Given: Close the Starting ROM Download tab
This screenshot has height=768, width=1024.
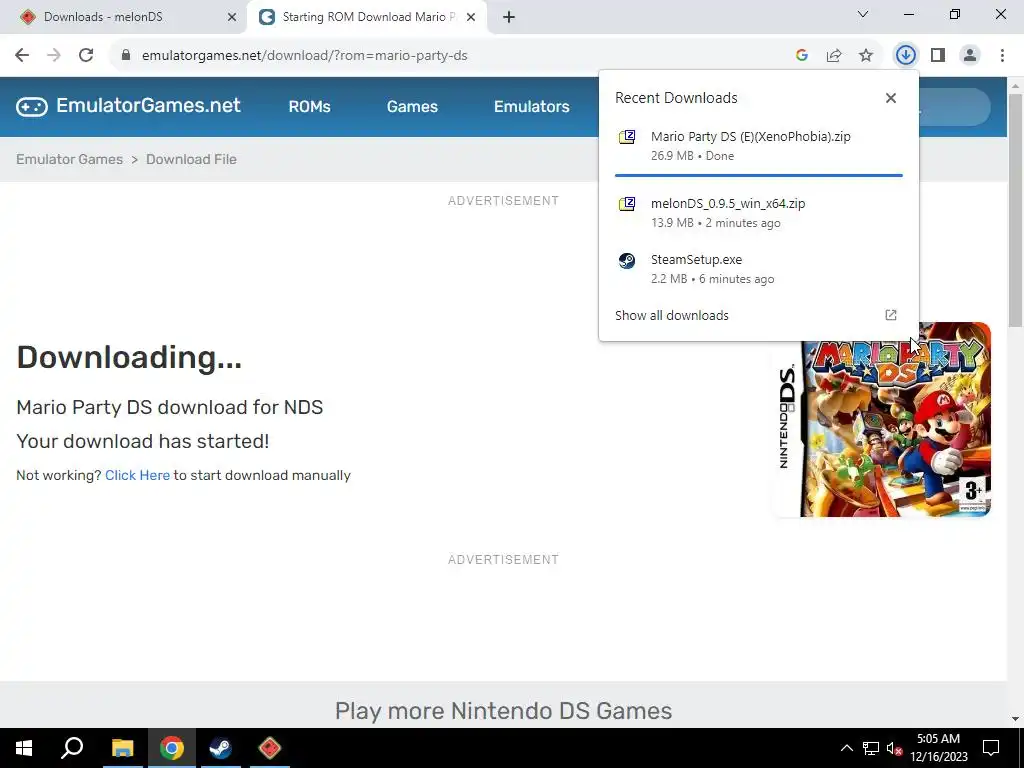Looking at the screenshot, I should point(471,17).
